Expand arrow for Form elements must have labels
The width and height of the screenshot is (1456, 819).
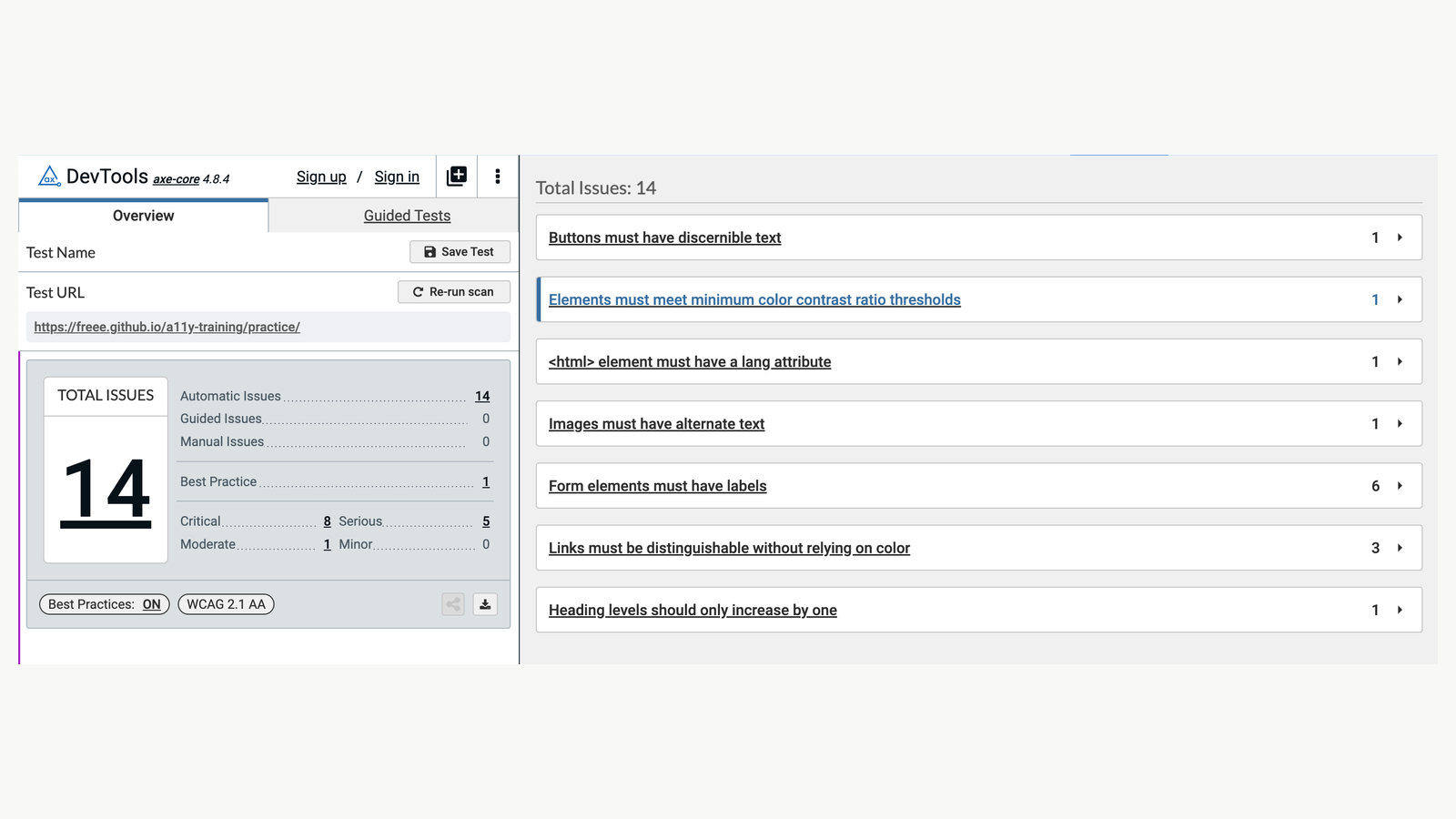1400,486
